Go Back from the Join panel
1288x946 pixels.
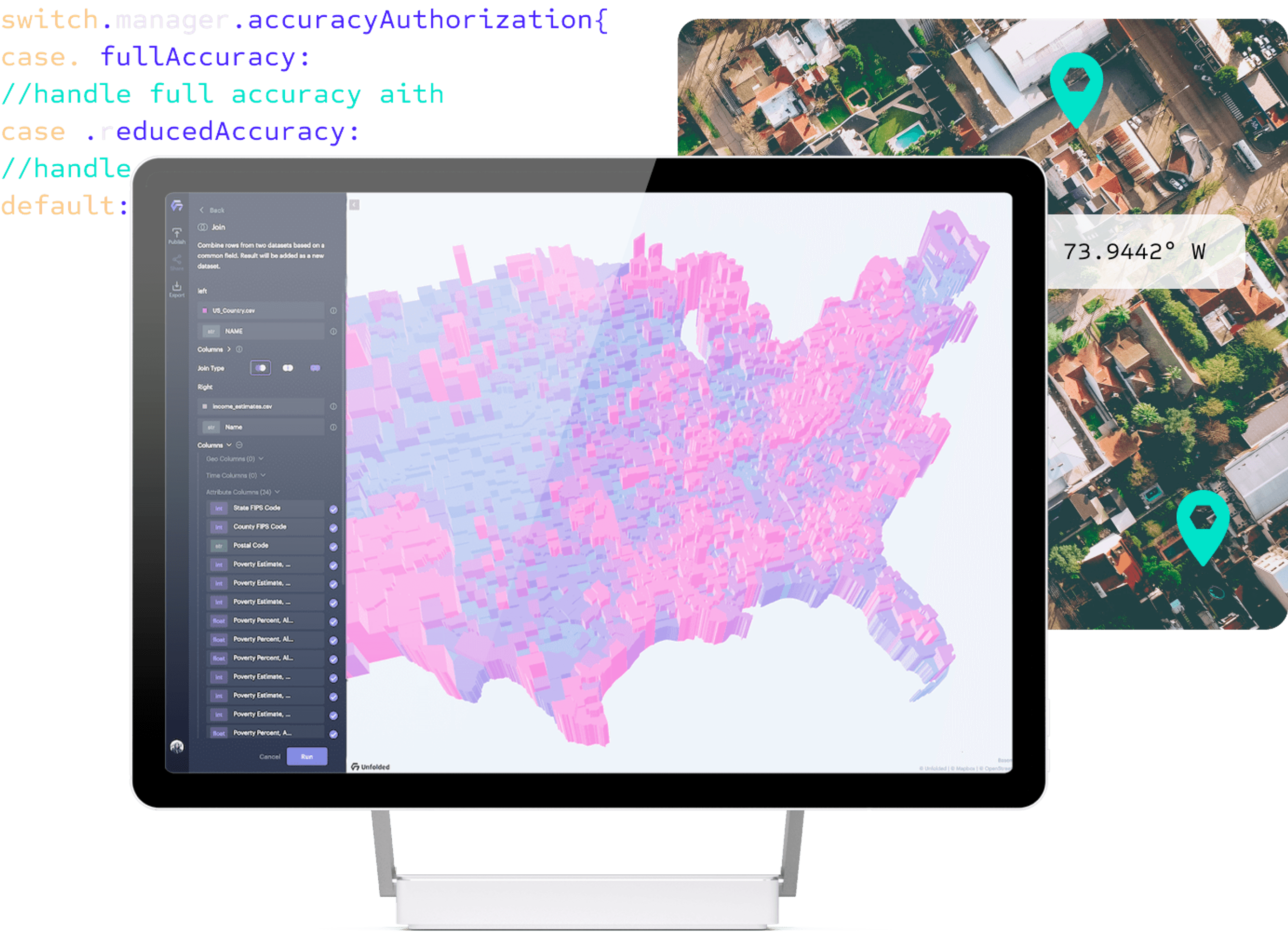click(212, 210)
